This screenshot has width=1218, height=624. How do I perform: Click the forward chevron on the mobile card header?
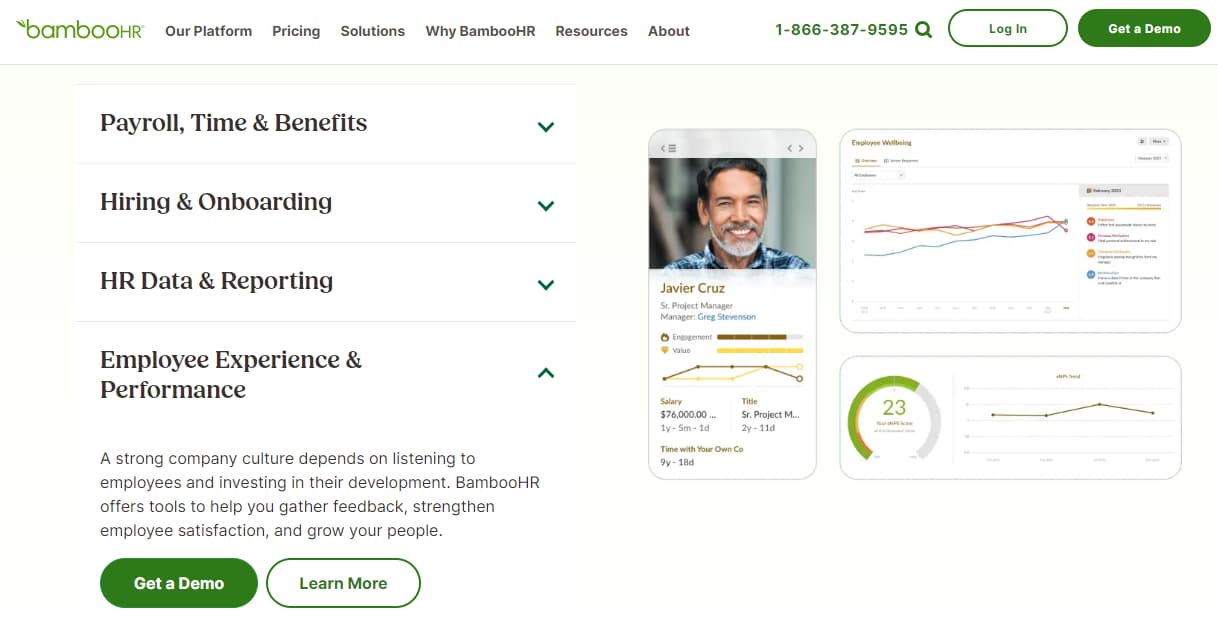(800, 148)
